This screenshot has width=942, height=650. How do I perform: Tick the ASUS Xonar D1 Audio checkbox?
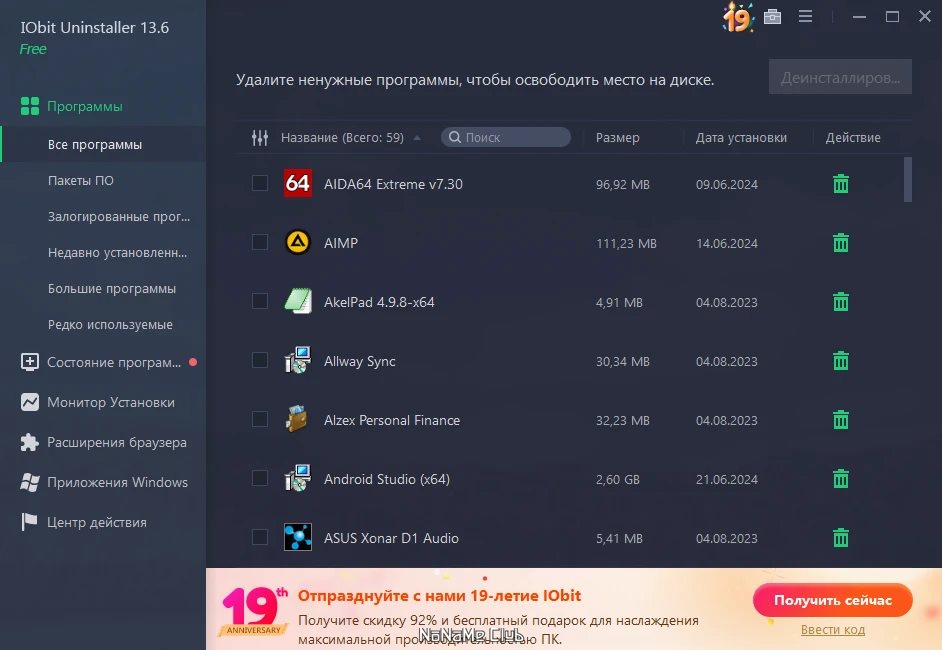point(260,537)
